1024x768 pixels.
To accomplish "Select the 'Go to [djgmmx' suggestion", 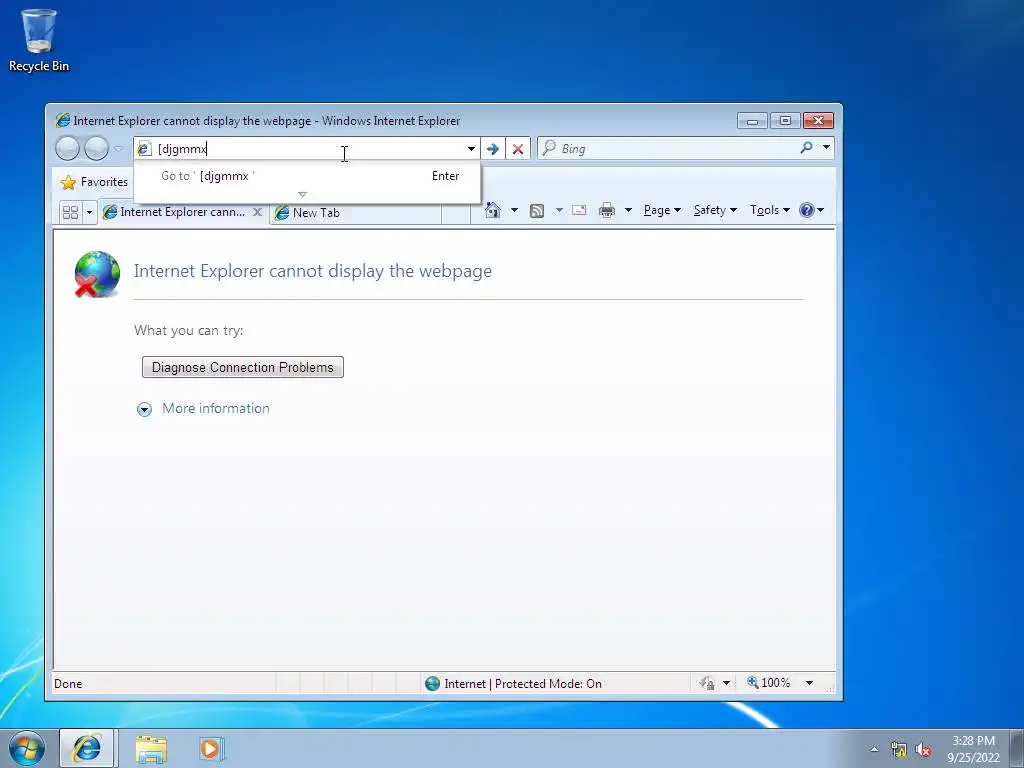I will click(307, 176).
